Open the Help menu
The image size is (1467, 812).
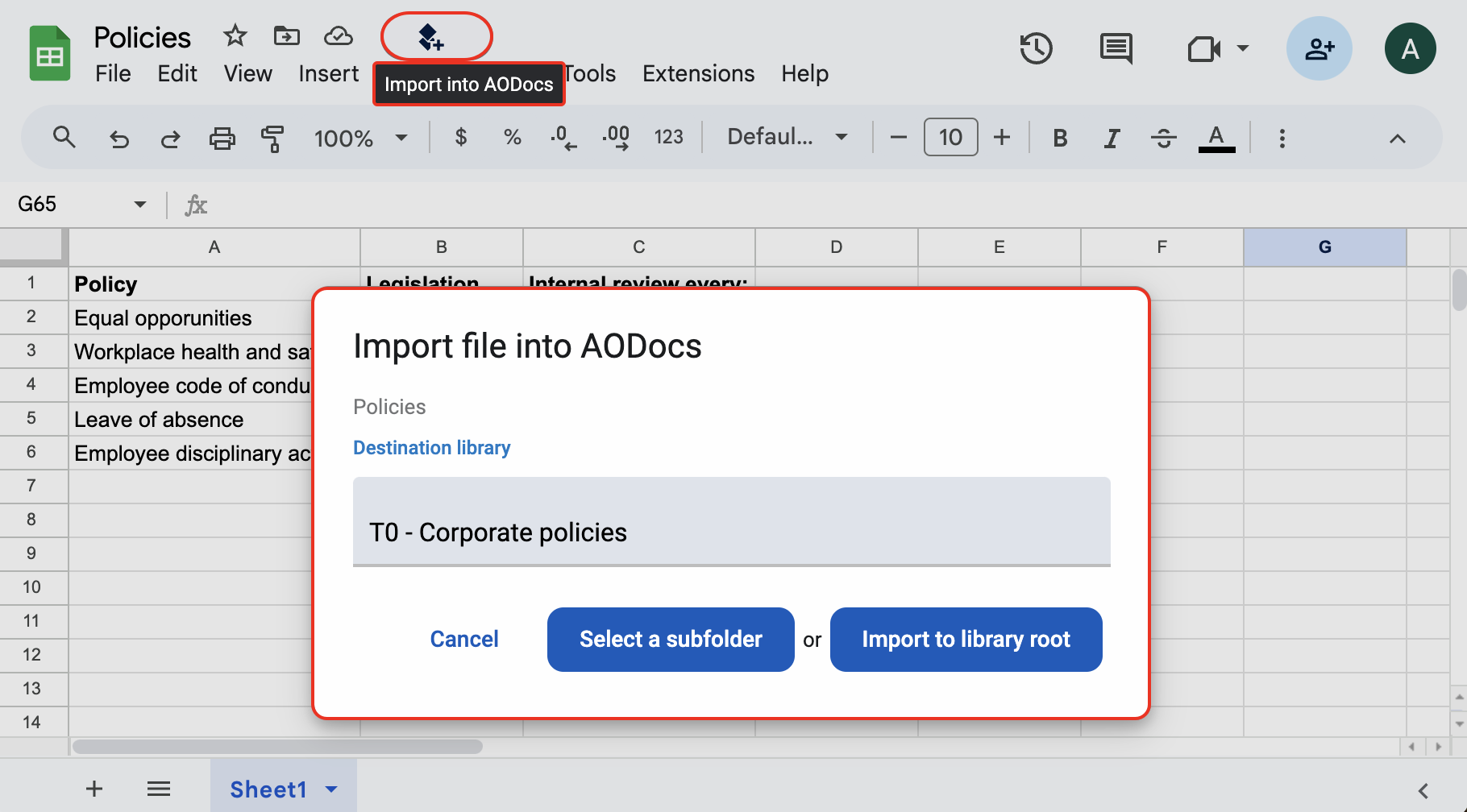804,73
